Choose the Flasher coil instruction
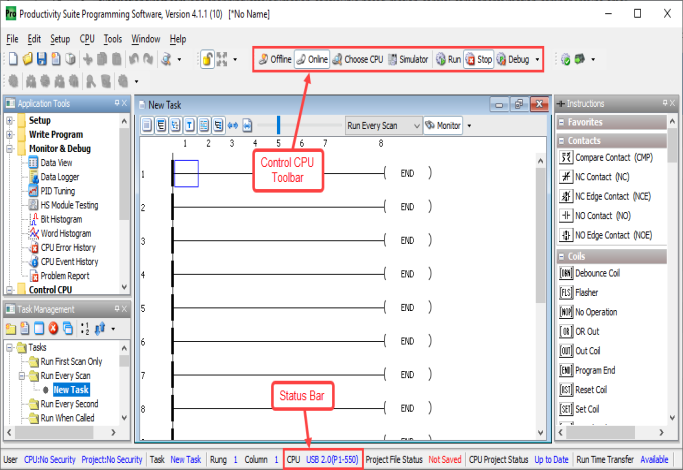 [566, 293]
